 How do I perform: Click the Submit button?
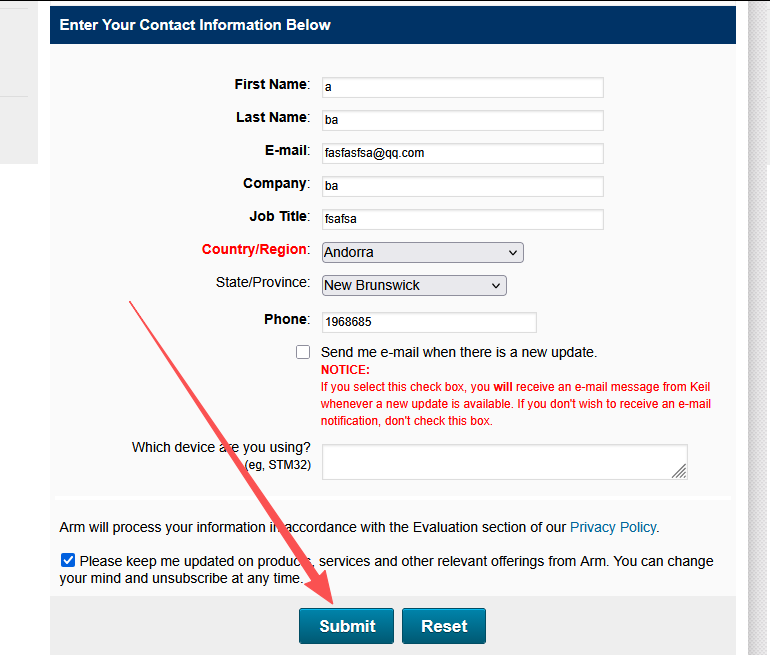pos(346,626)
